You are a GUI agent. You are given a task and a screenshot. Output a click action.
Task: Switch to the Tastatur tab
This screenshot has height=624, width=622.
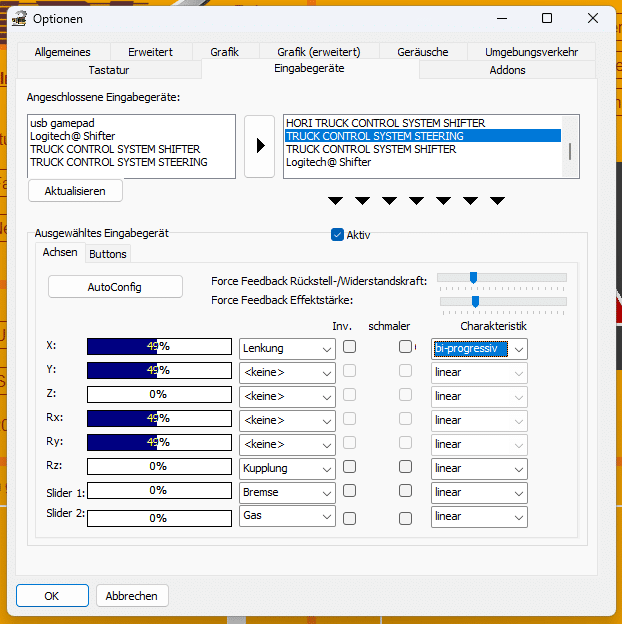(x=109, y=70)
